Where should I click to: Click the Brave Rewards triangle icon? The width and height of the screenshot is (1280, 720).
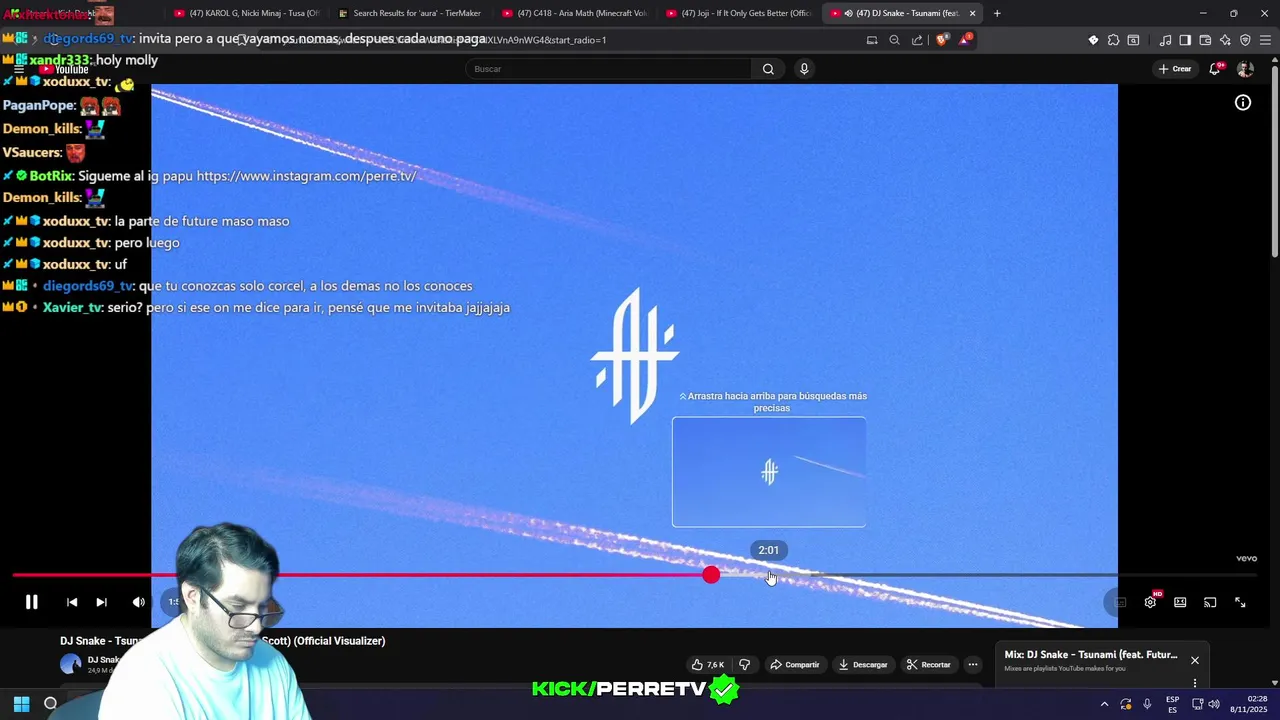[965, 40]
